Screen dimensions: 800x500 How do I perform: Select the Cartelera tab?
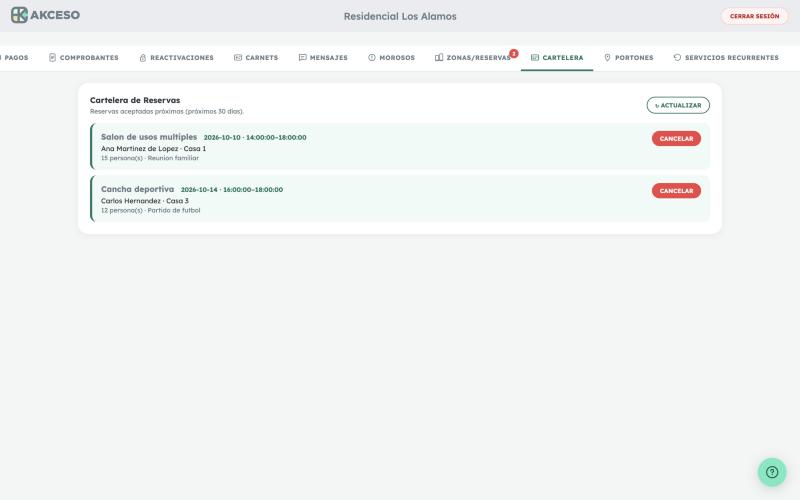point(557,58)
